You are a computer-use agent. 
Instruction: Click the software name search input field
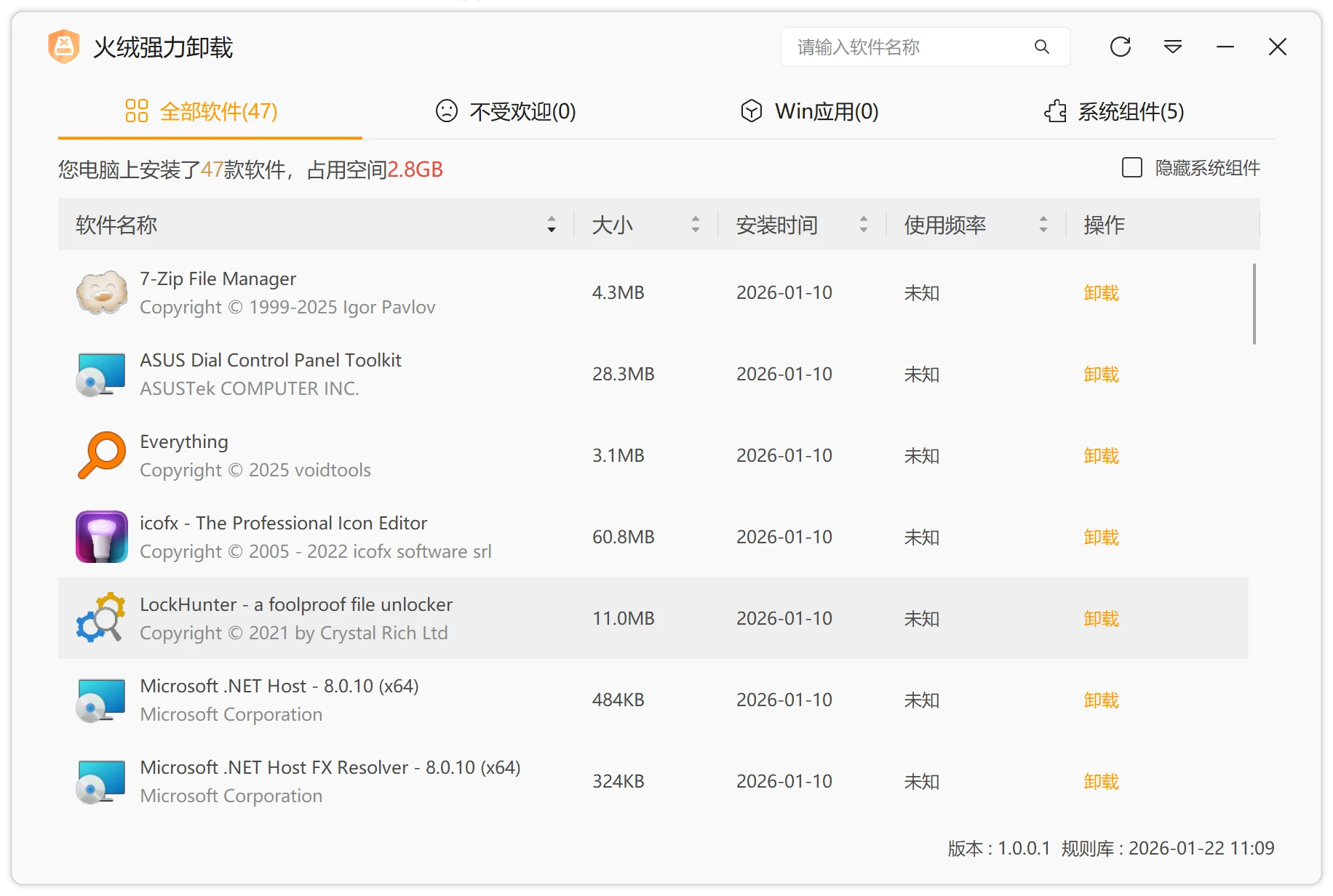pyautogui.click(x=895, y=47)
